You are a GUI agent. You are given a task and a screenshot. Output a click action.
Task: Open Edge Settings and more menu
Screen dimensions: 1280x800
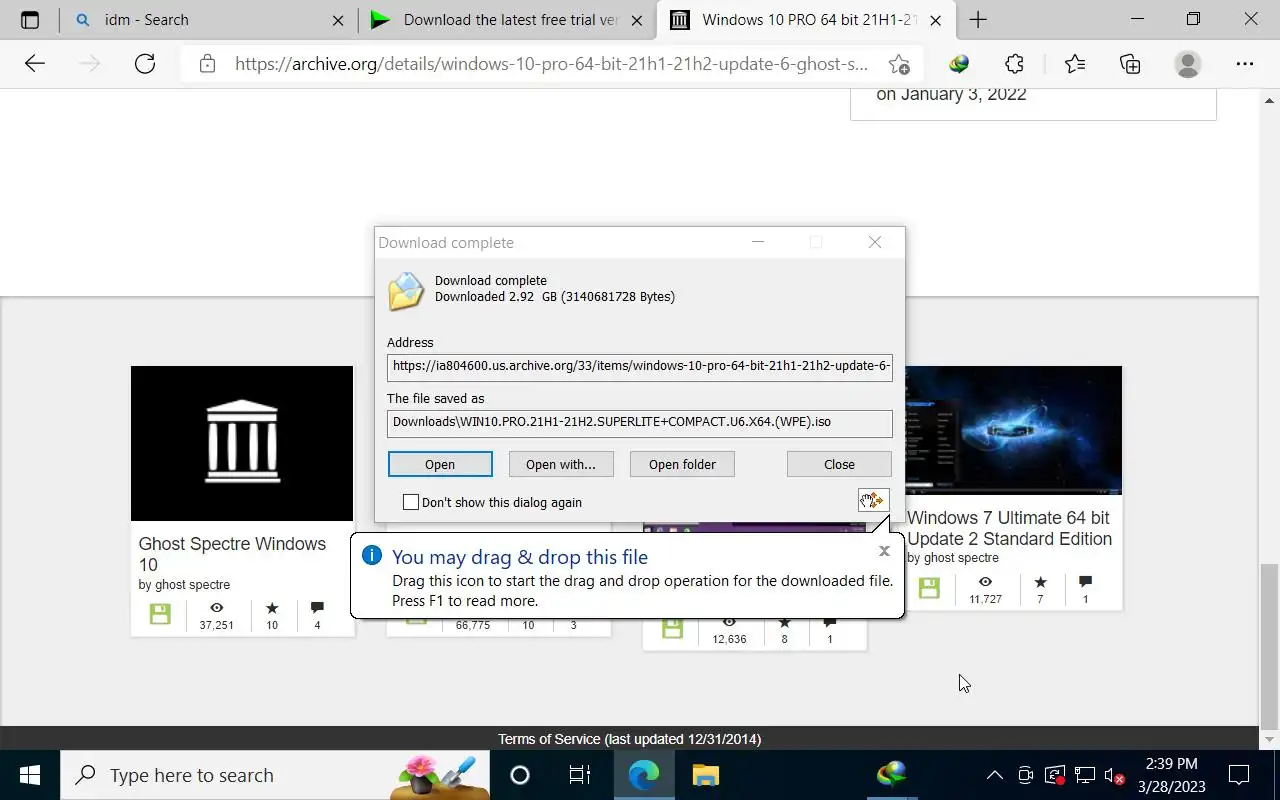click(x=1245, y=64)
